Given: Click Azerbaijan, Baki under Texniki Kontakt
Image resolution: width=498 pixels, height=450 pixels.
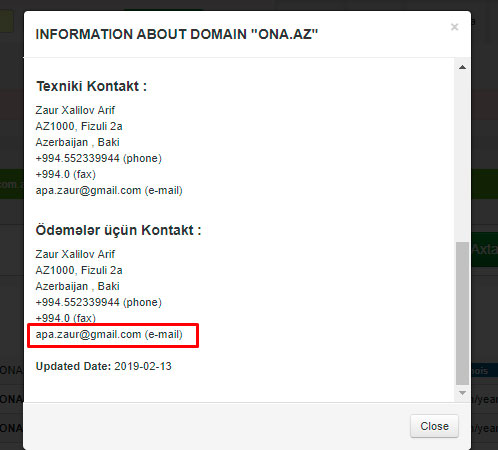Looking at the screenshot, I should click(77, 142).
